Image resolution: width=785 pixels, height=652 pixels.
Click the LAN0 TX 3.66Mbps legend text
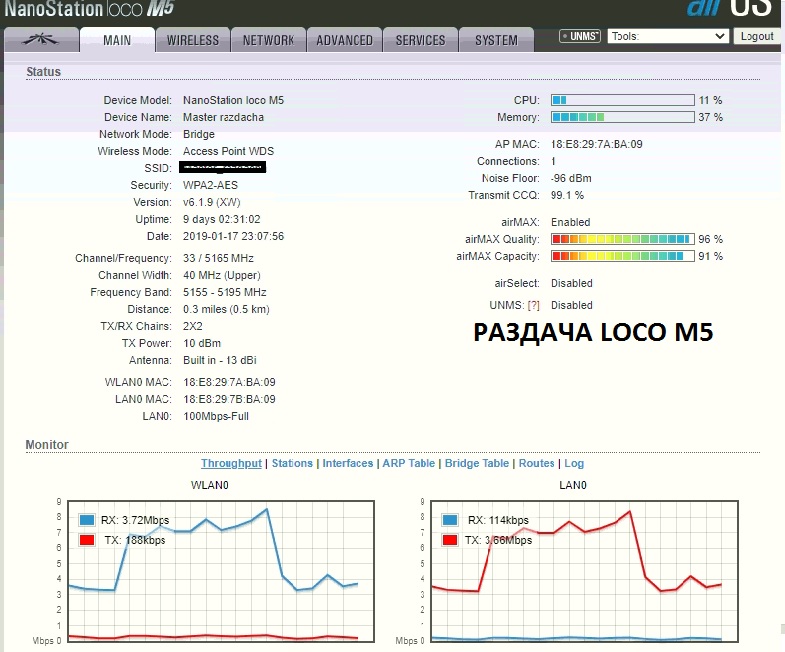pyautogui.click(x=499, y=540)
